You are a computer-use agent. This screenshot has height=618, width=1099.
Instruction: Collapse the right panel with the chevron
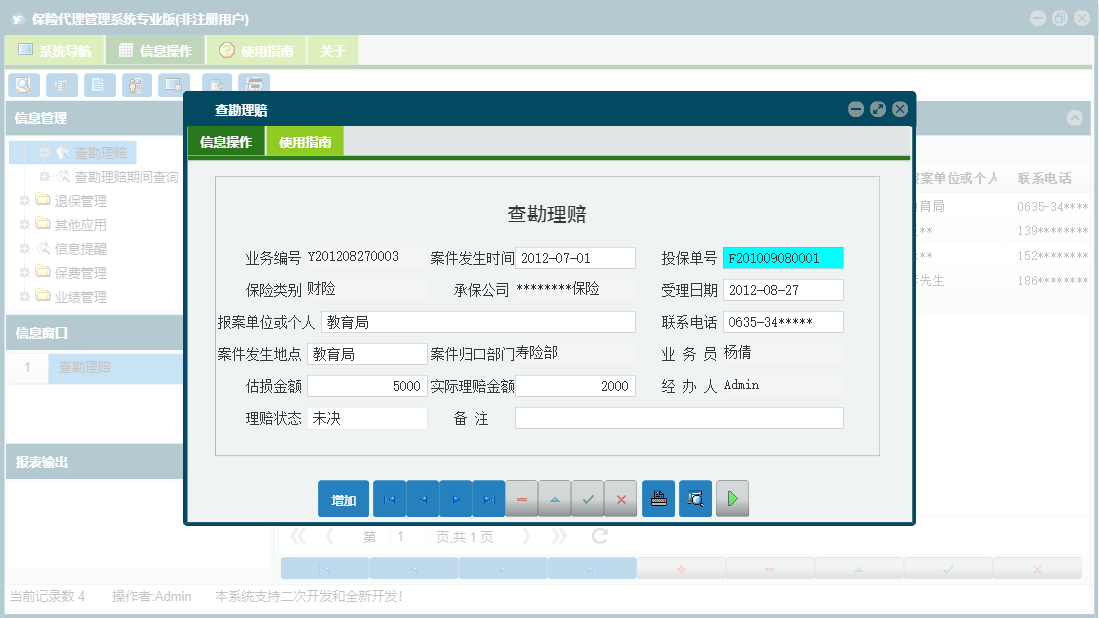1075,117
